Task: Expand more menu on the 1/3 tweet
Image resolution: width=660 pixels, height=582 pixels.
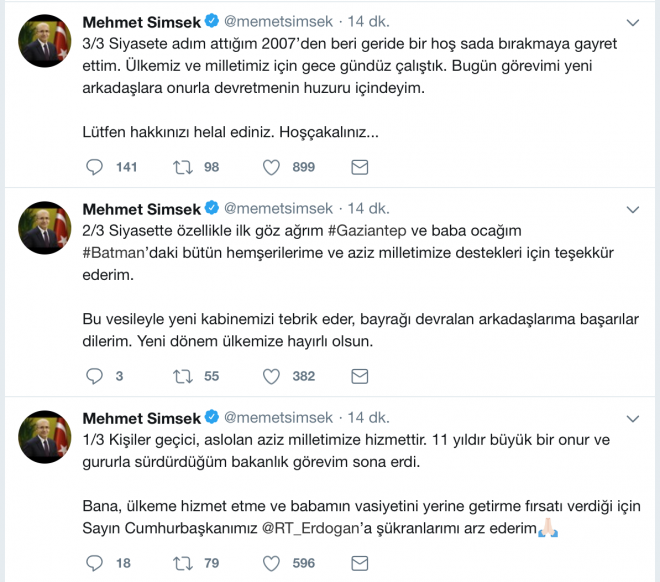Action: 631,418
